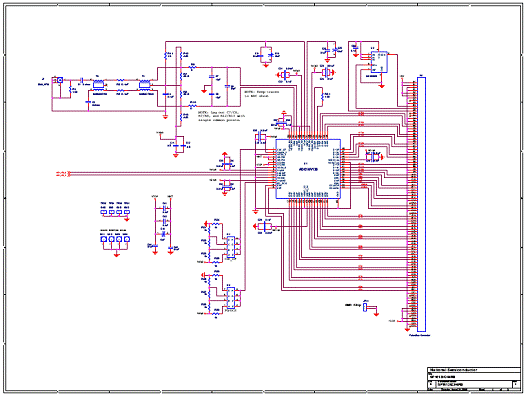Click the lower four-position jumper header block

(231, 298)
